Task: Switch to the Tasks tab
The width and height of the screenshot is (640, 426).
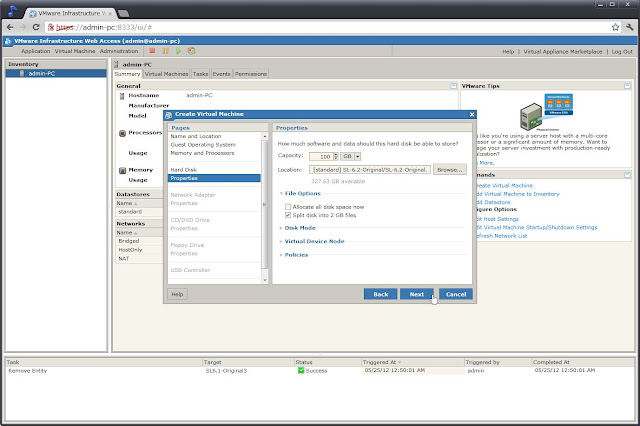Action: [x=200, y=74]
